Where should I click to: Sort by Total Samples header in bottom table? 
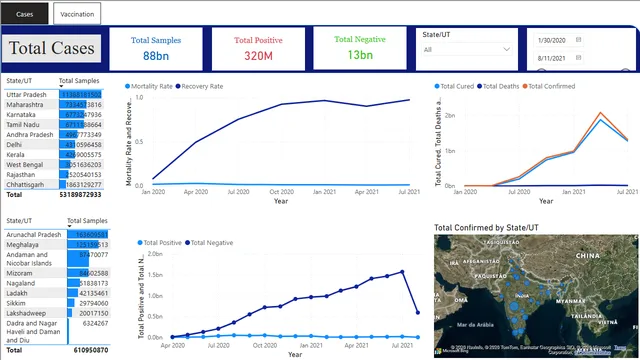click(87, 221)
